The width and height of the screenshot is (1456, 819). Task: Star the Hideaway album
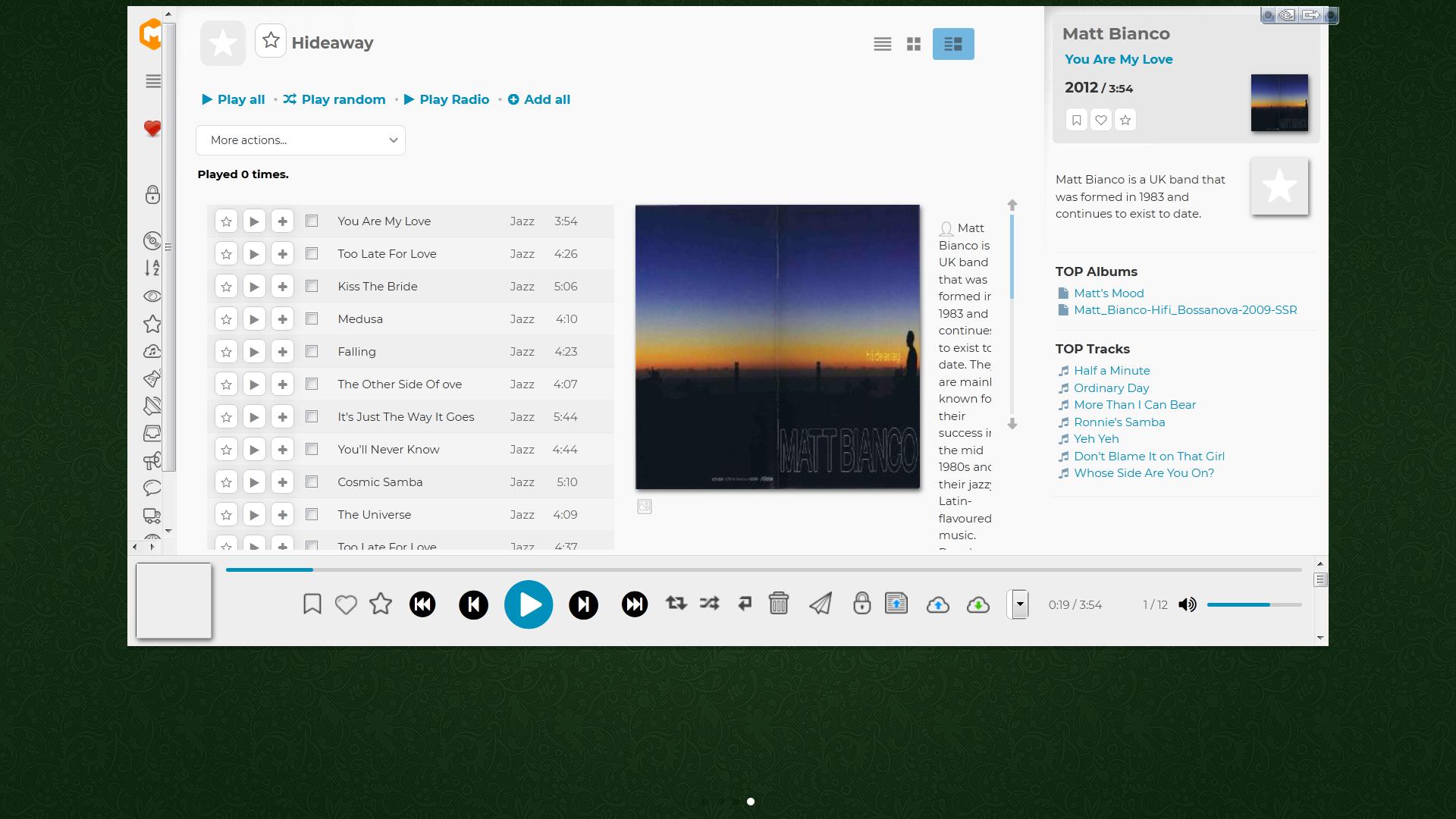pos(271,41)
